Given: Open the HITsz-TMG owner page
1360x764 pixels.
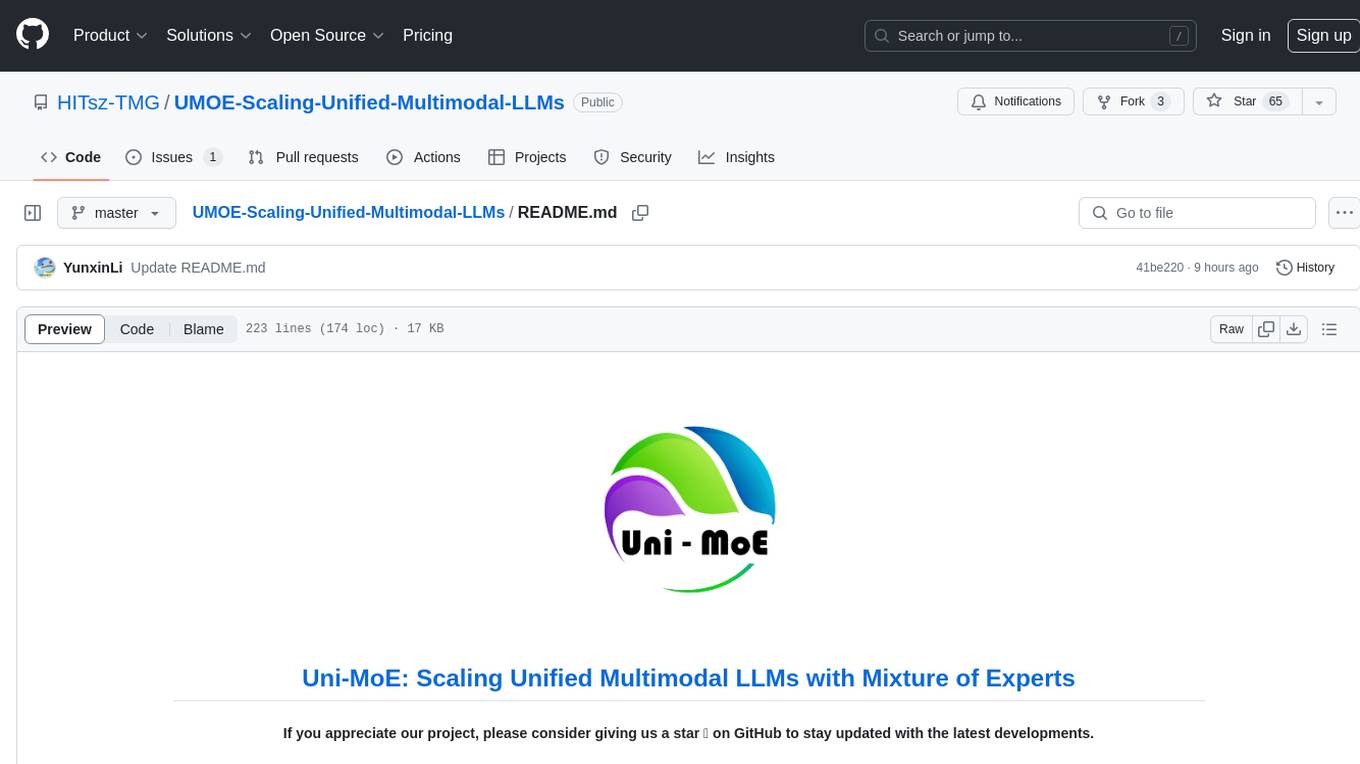Looking at the screenshot, I should [108, 102].
